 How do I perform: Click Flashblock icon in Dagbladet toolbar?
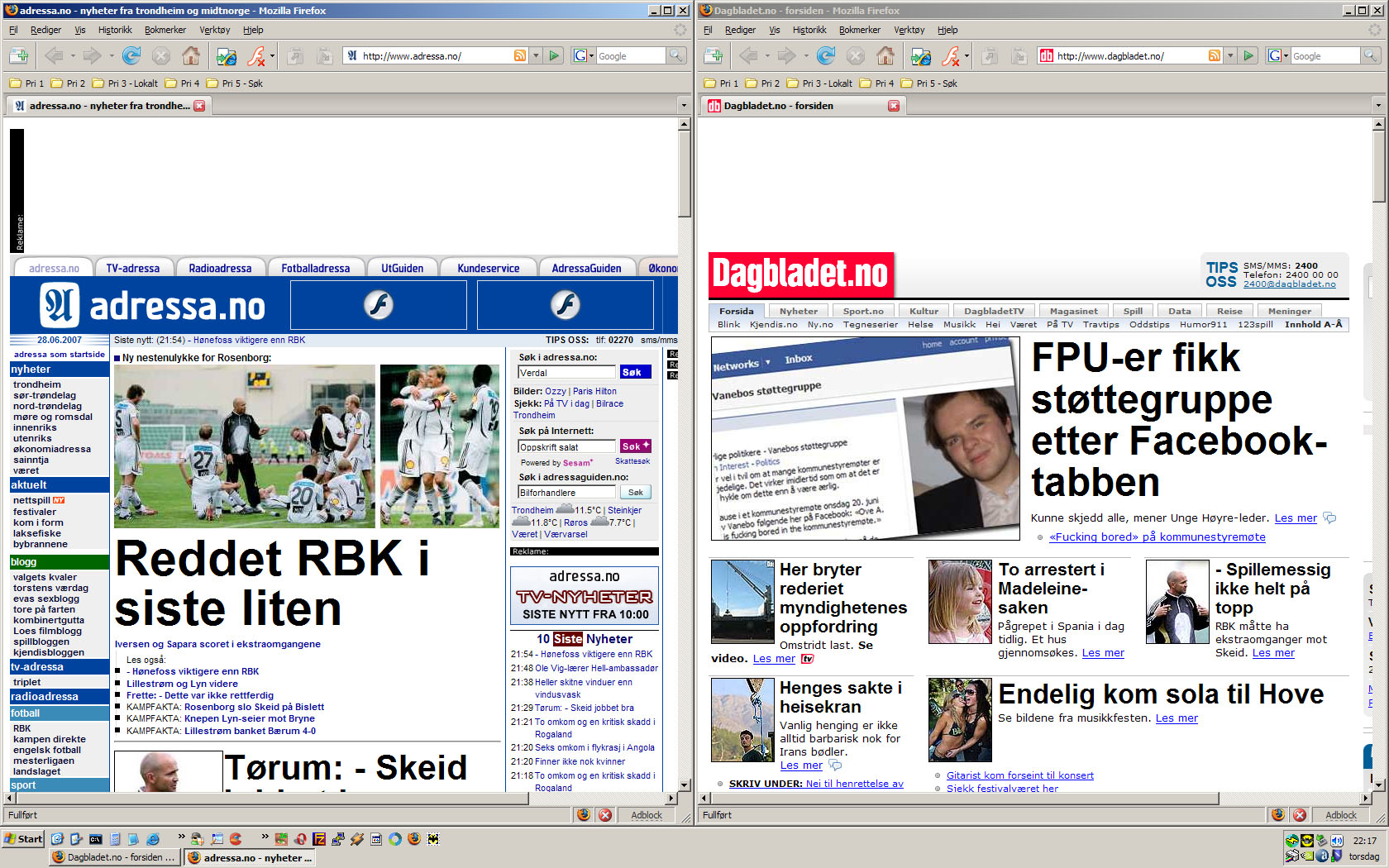(x=951, y=55)
